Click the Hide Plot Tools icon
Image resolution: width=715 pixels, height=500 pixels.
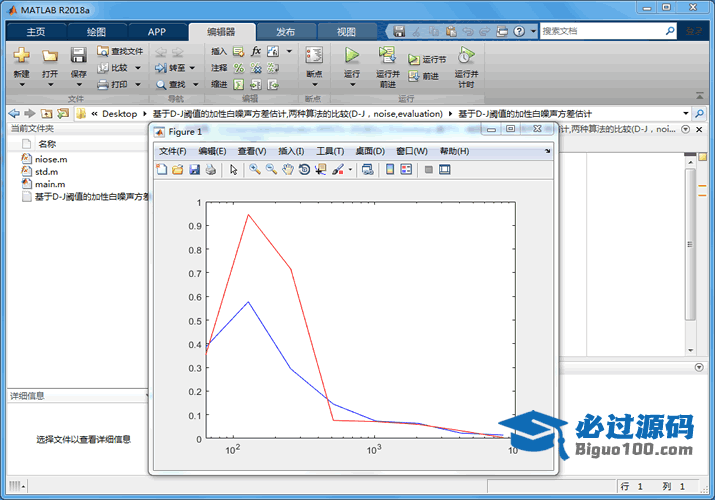428,170
